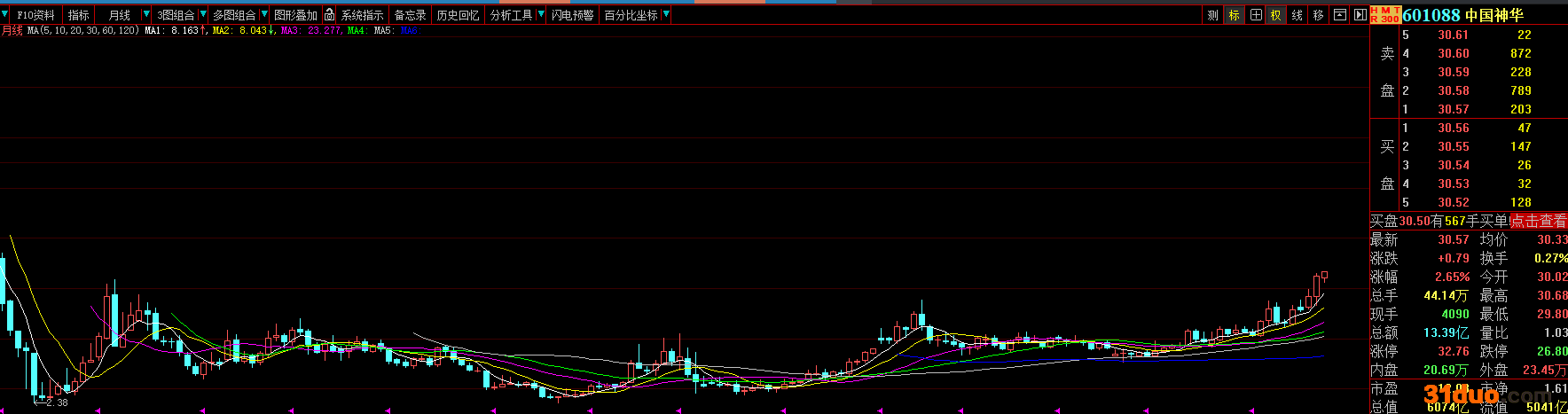Click the collapse-panel window icon
Viewport: 1568px width, 414px height.
[1340, 15]
